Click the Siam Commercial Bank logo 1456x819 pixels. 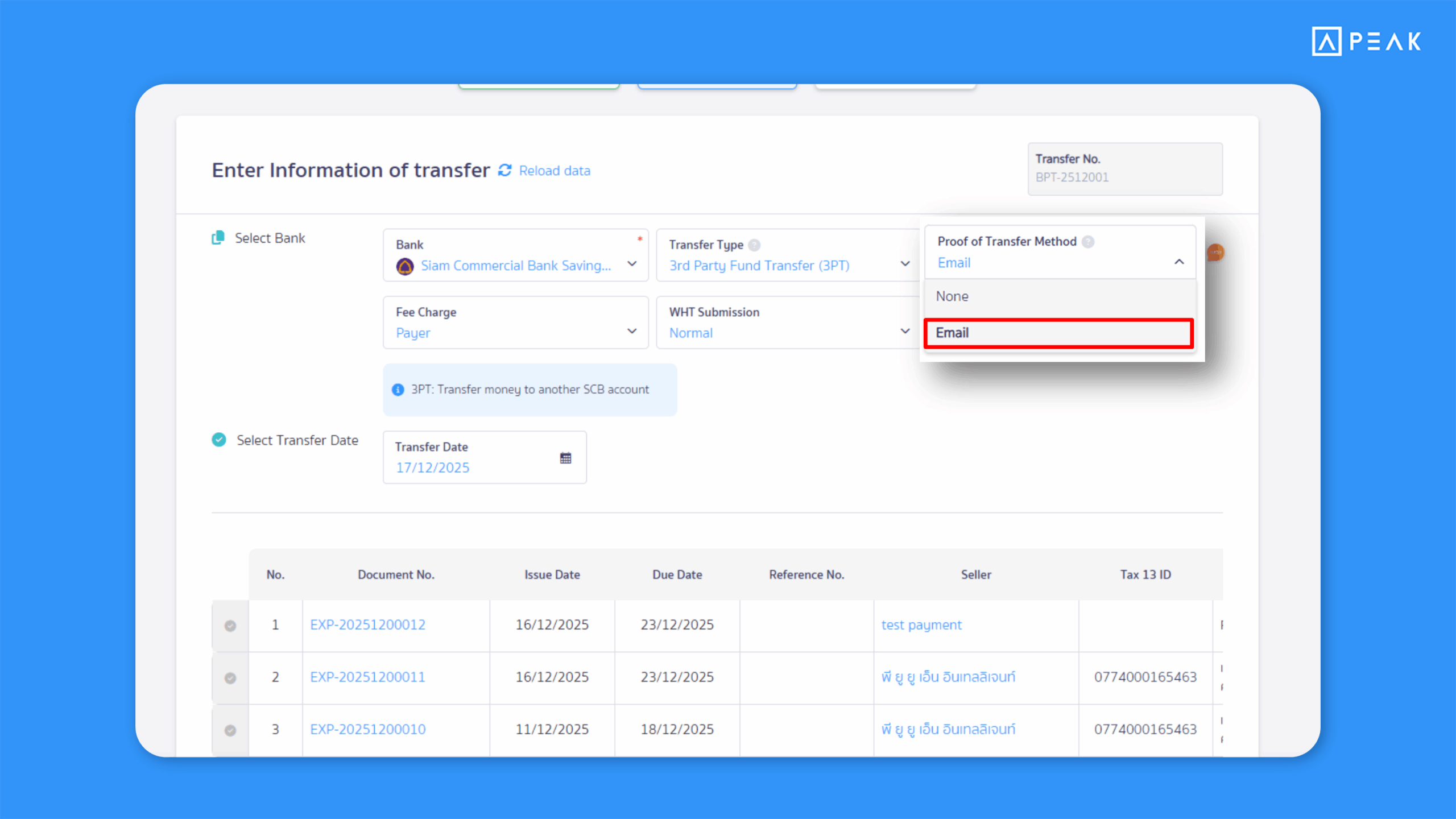(x=405, y=265)
